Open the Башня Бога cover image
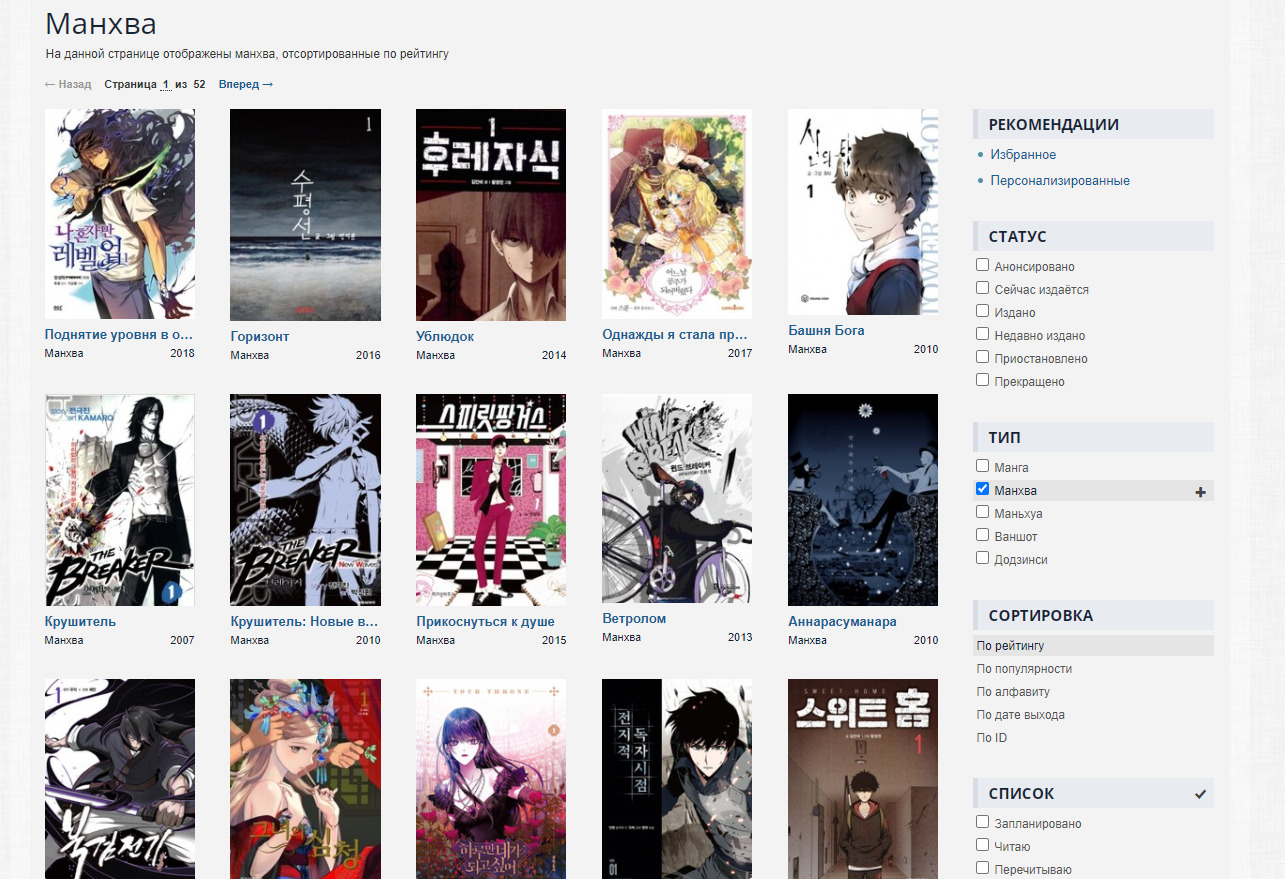The image size is (1285, 879). (862, 212)
